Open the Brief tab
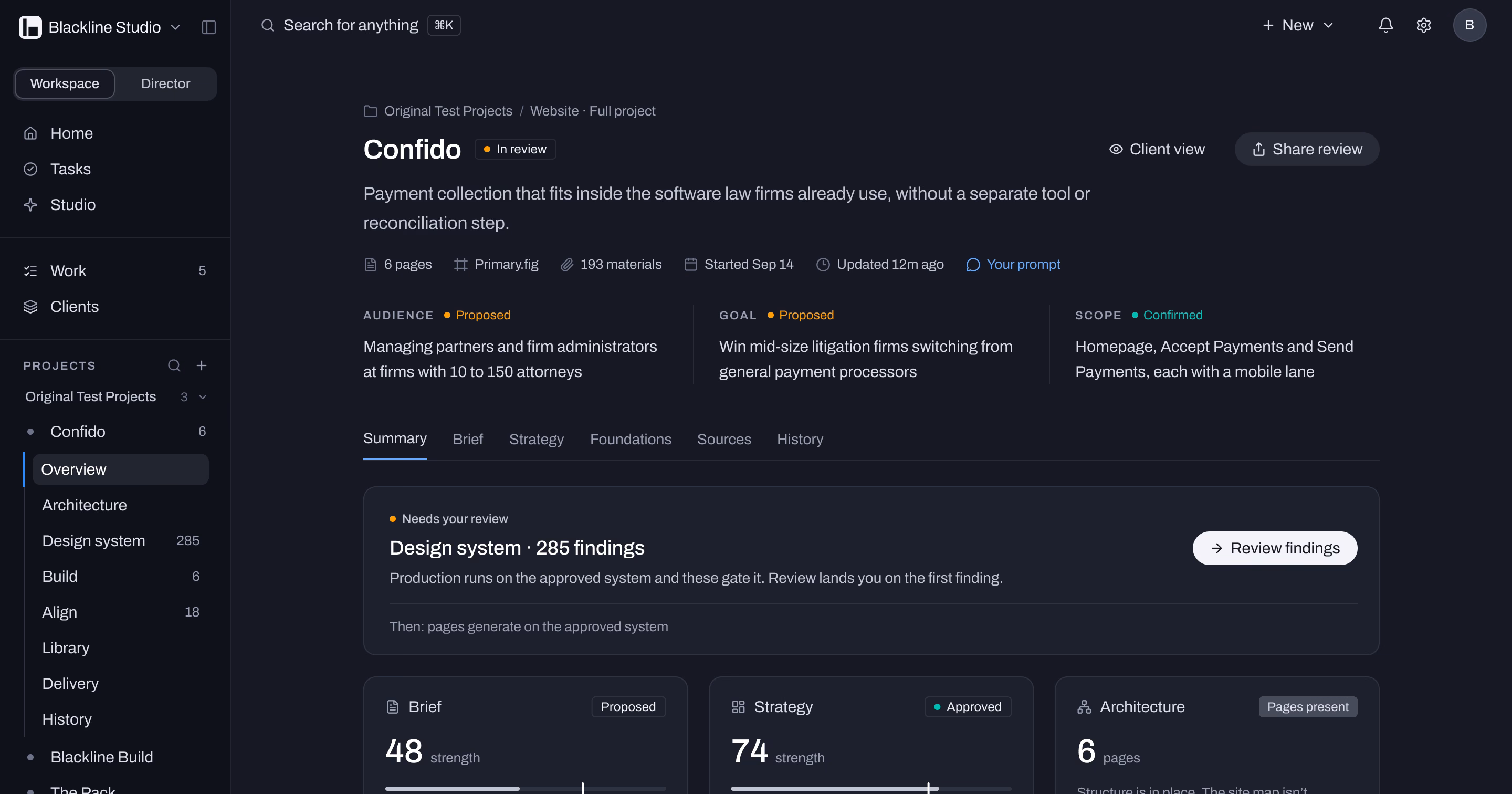Image resolution: width=1512 pixels, height=794 pixels. coord(468,440)
